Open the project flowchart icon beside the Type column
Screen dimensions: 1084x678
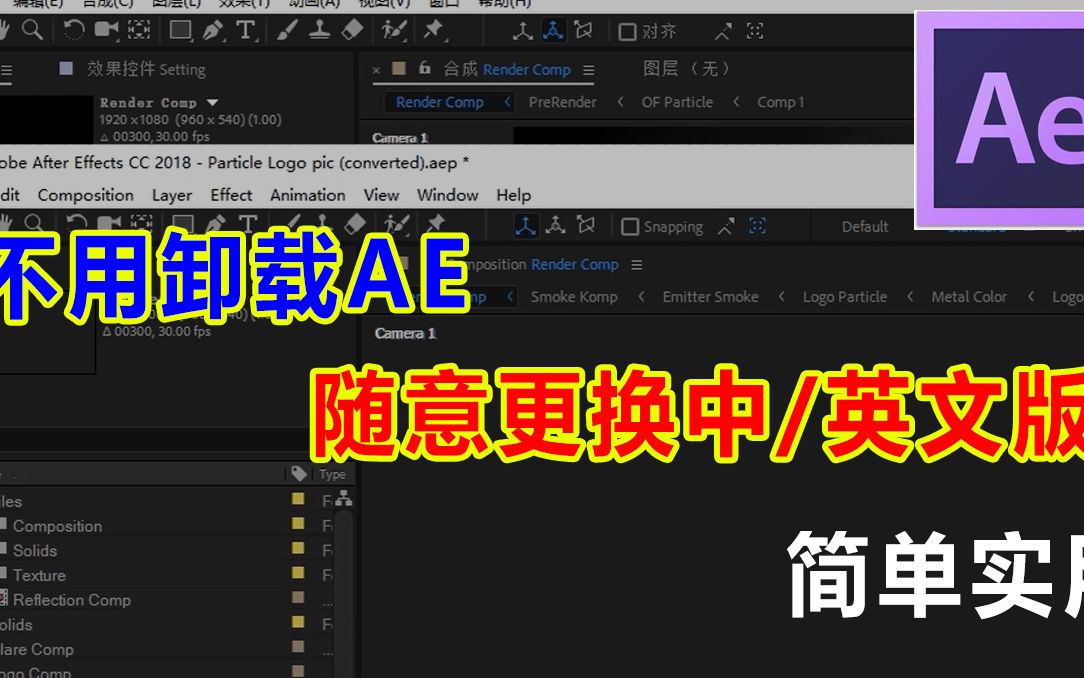(344, 499)
